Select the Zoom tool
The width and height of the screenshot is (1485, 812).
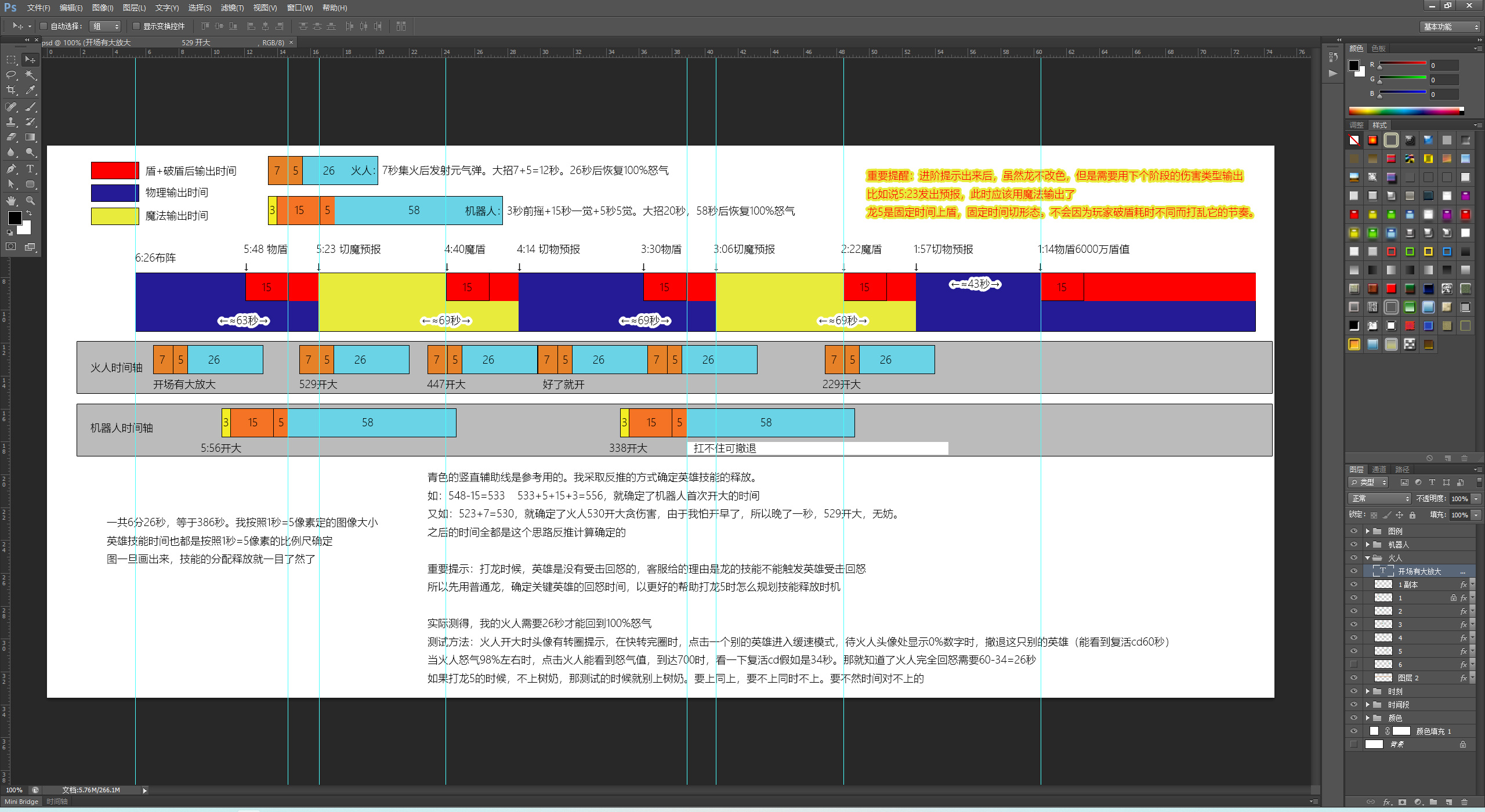(x=30, y=201)
